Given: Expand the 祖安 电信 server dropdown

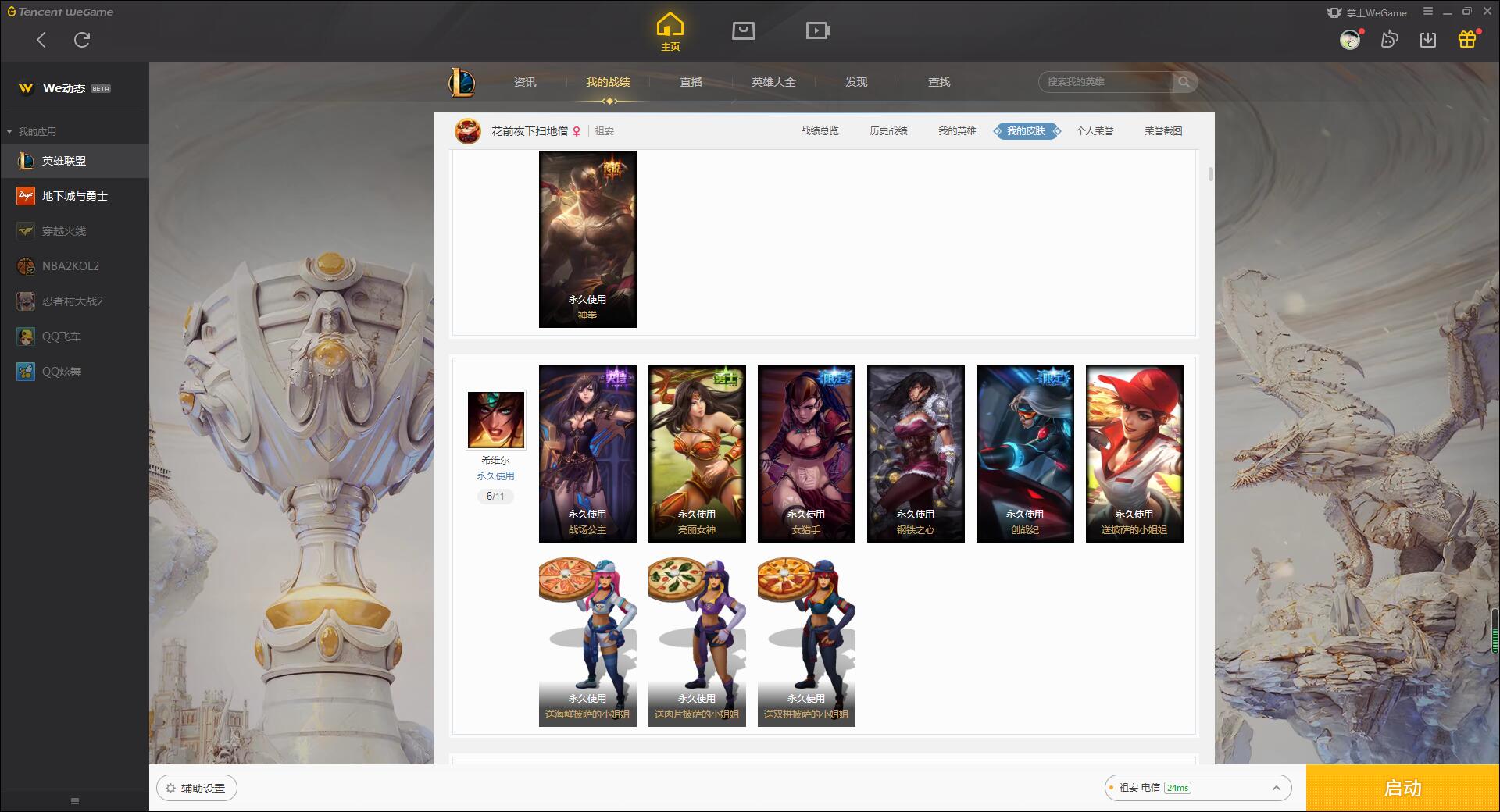Looking at the screenshot, I should (x=1198, y=788).
